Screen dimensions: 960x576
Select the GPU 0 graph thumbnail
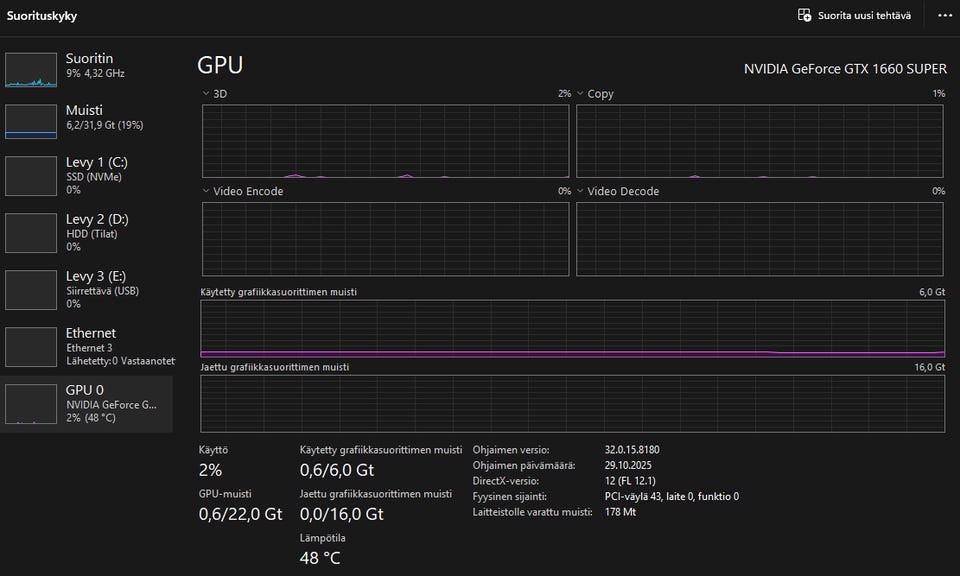32,403
